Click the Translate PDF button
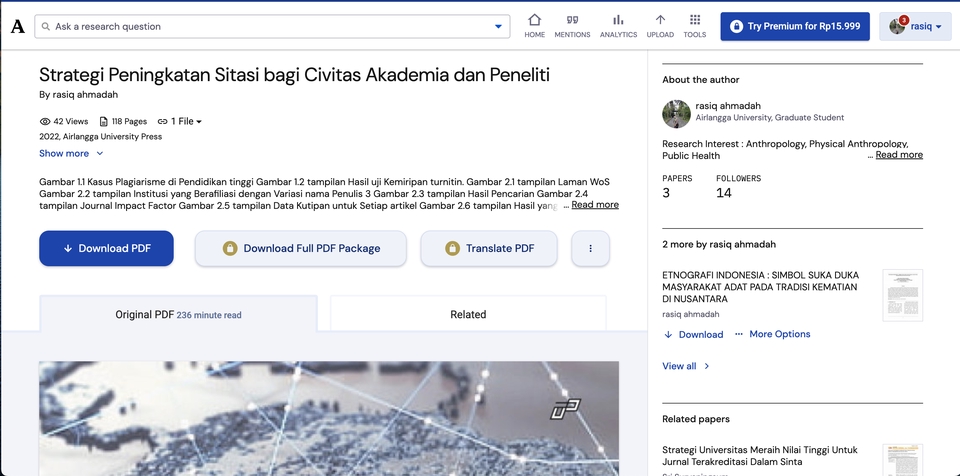960x476 pixels. (x=488, y=248)
